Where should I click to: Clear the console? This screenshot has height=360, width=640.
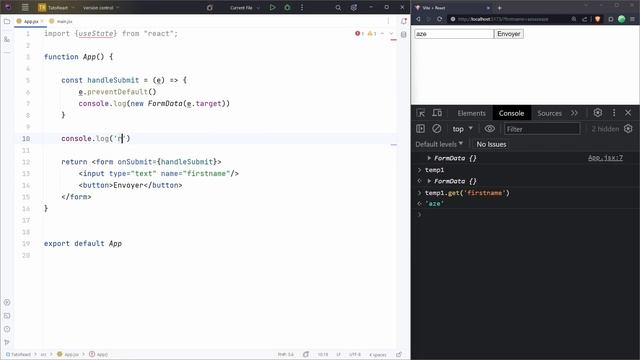coord(437,129)
